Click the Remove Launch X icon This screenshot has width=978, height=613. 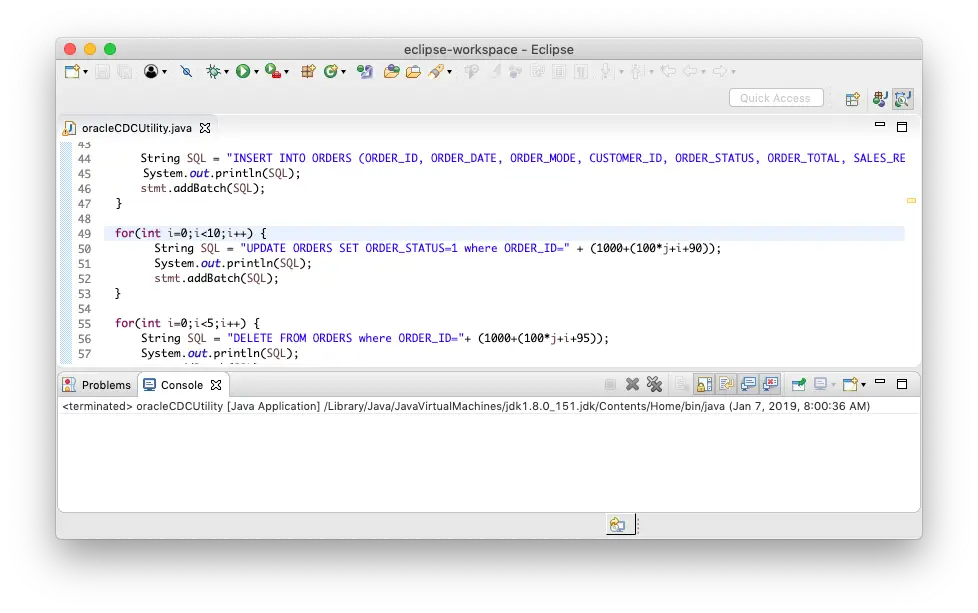pyautogui.click(x=632, y=384)
